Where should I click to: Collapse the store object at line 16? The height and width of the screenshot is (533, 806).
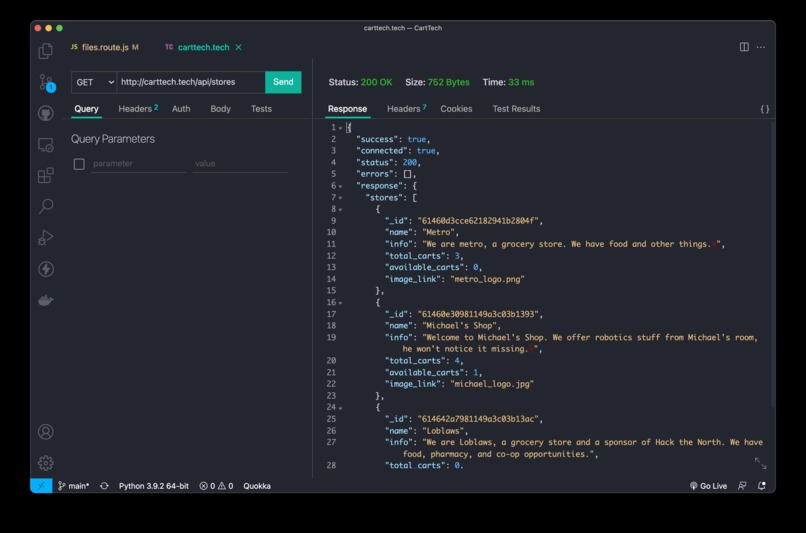click(x=340, y=303)
